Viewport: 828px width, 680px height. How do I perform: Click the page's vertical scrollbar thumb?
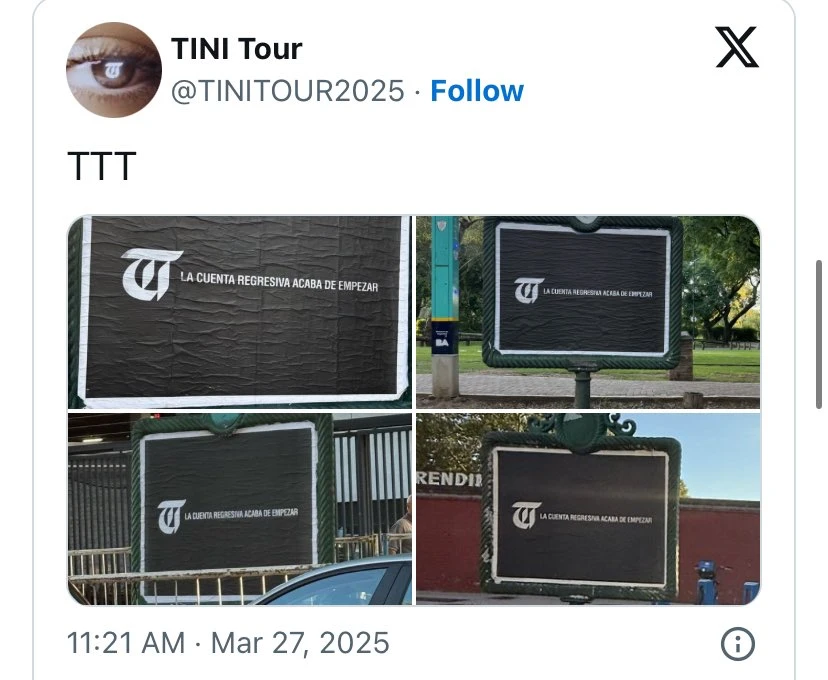click(819, 334)
